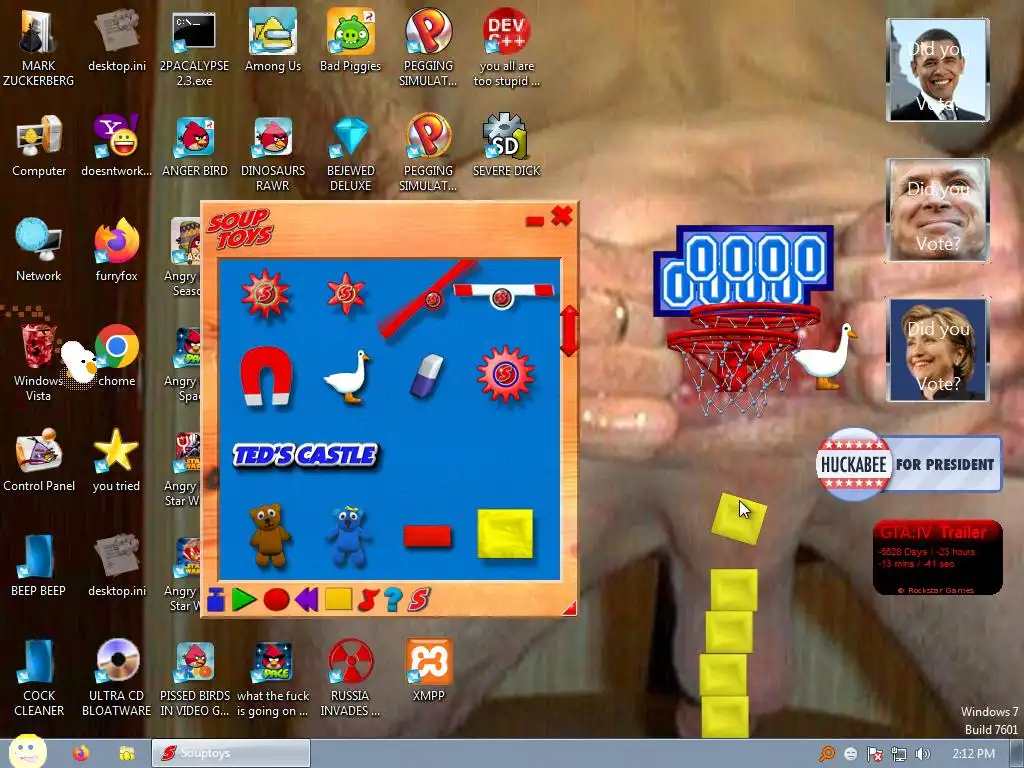The height and width of the screenshot is (768, 1024).
Task: Select the DINOSAURS RAWR desktop icon
Action: pyautogui.click(x=273, y=153)
